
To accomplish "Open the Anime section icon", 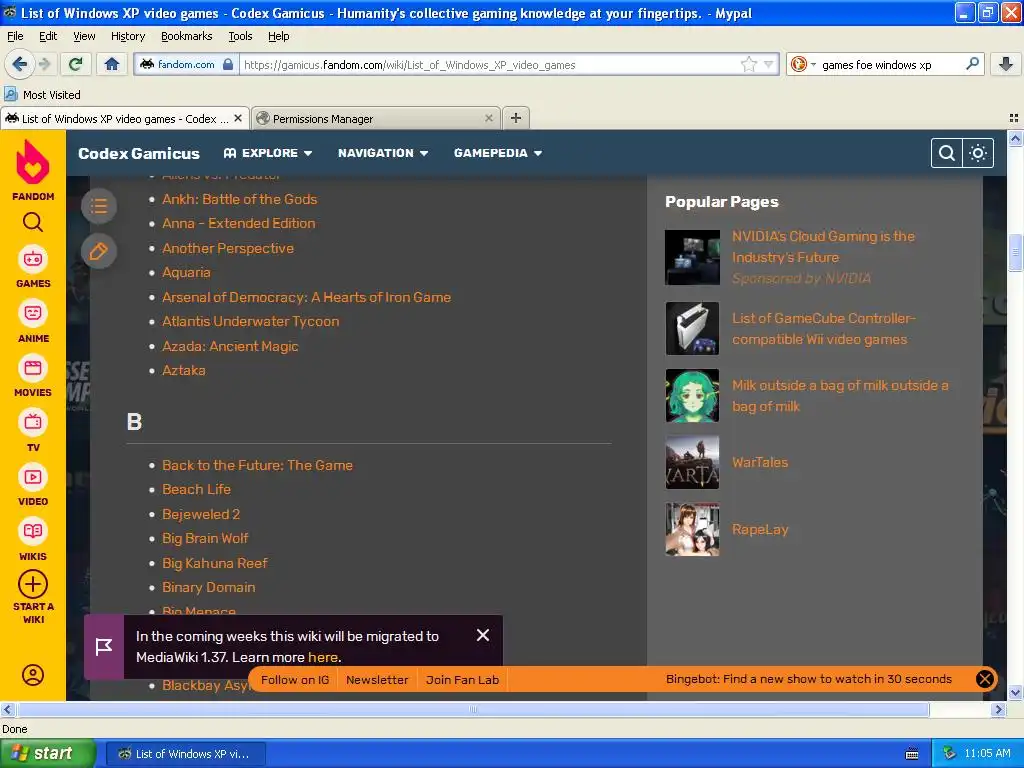I will click(x=33, y=313).
